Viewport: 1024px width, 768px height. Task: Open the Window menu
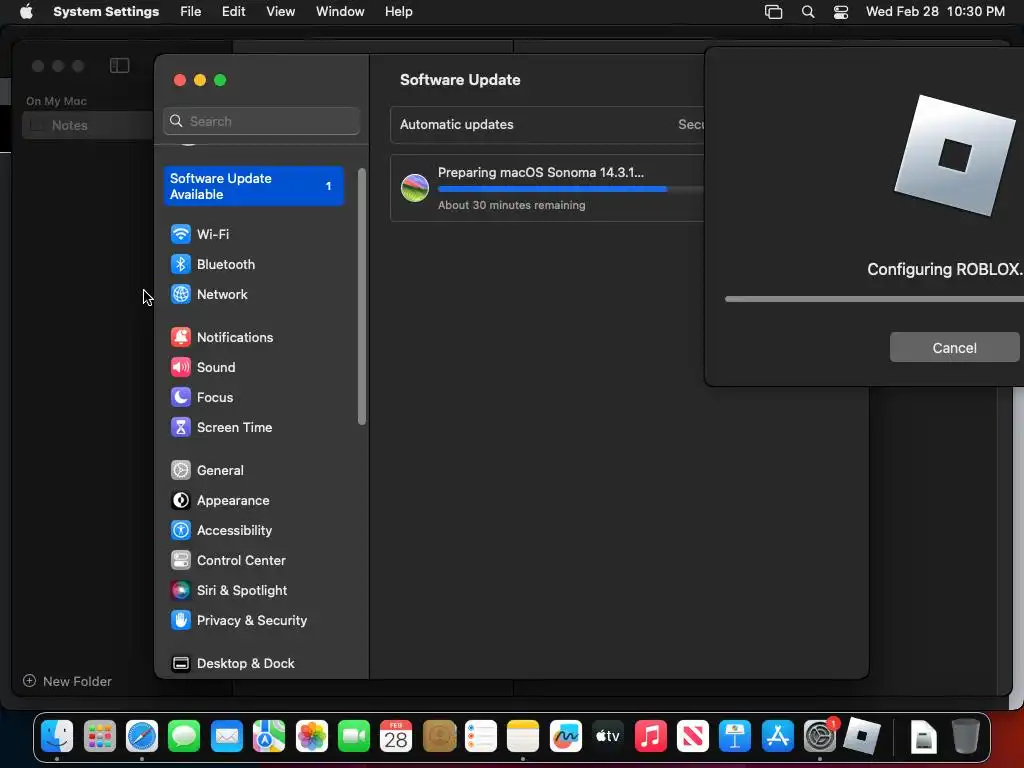[340, 12]
